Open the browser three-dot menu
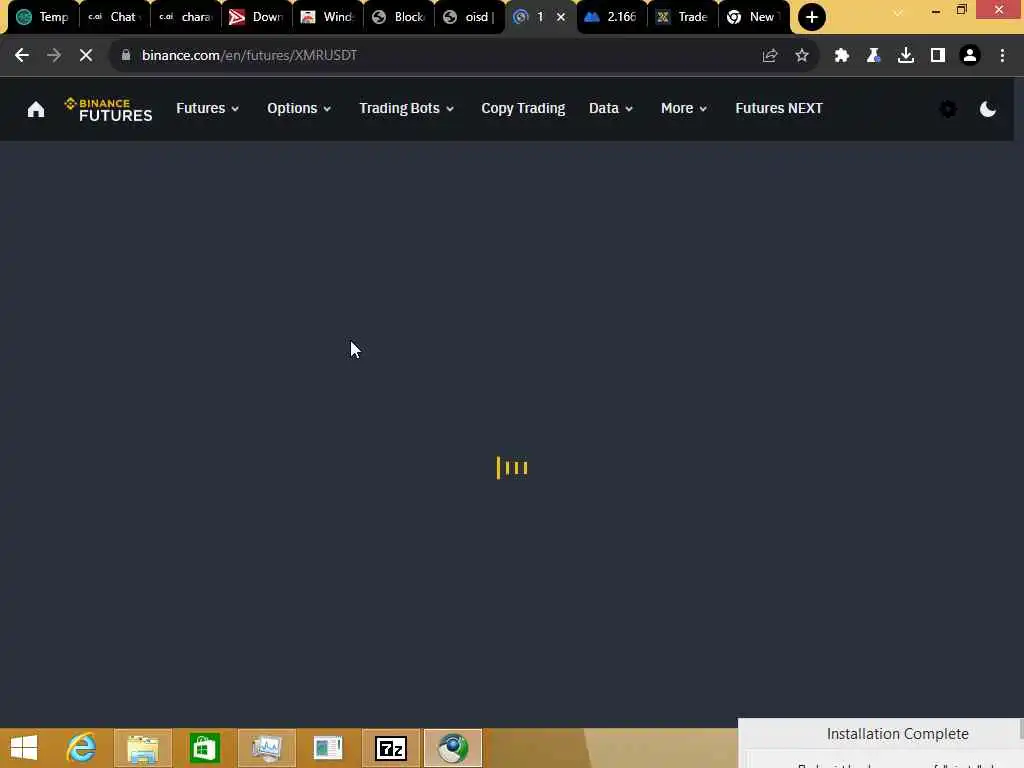 click(1002, 56)
